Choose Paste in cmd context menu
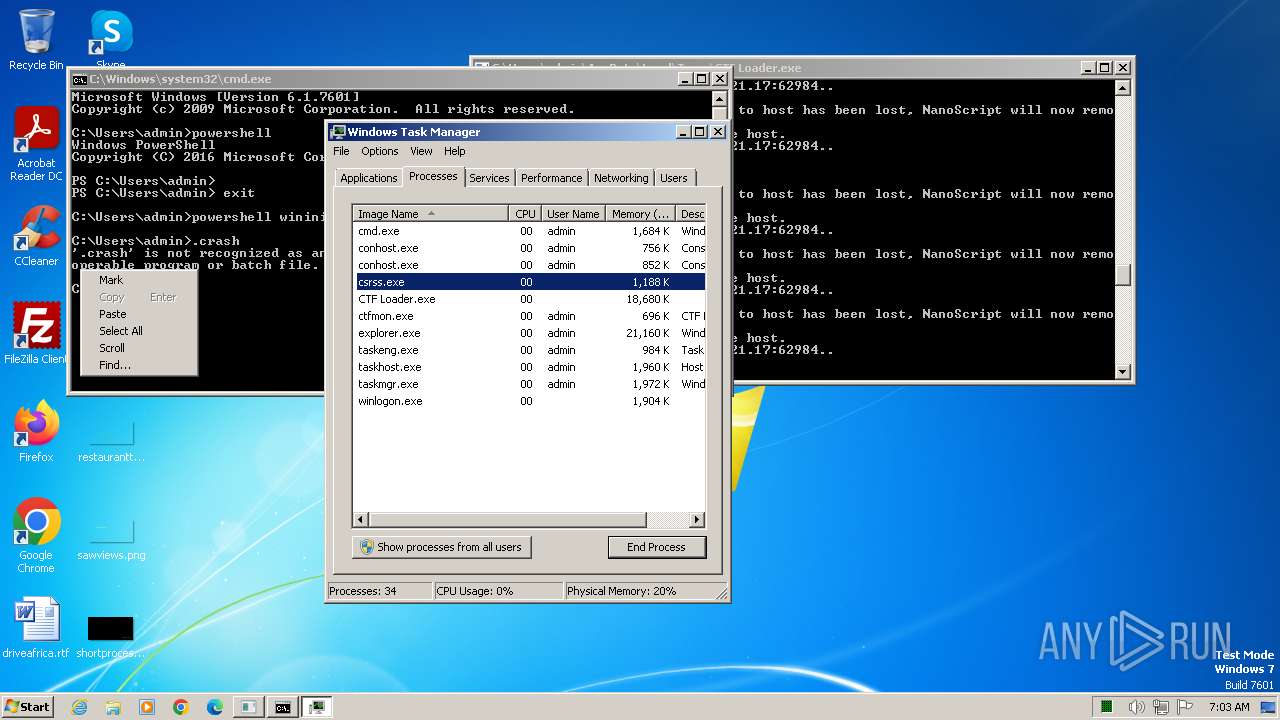This screenshot has height=720, width=1280. 138,314
